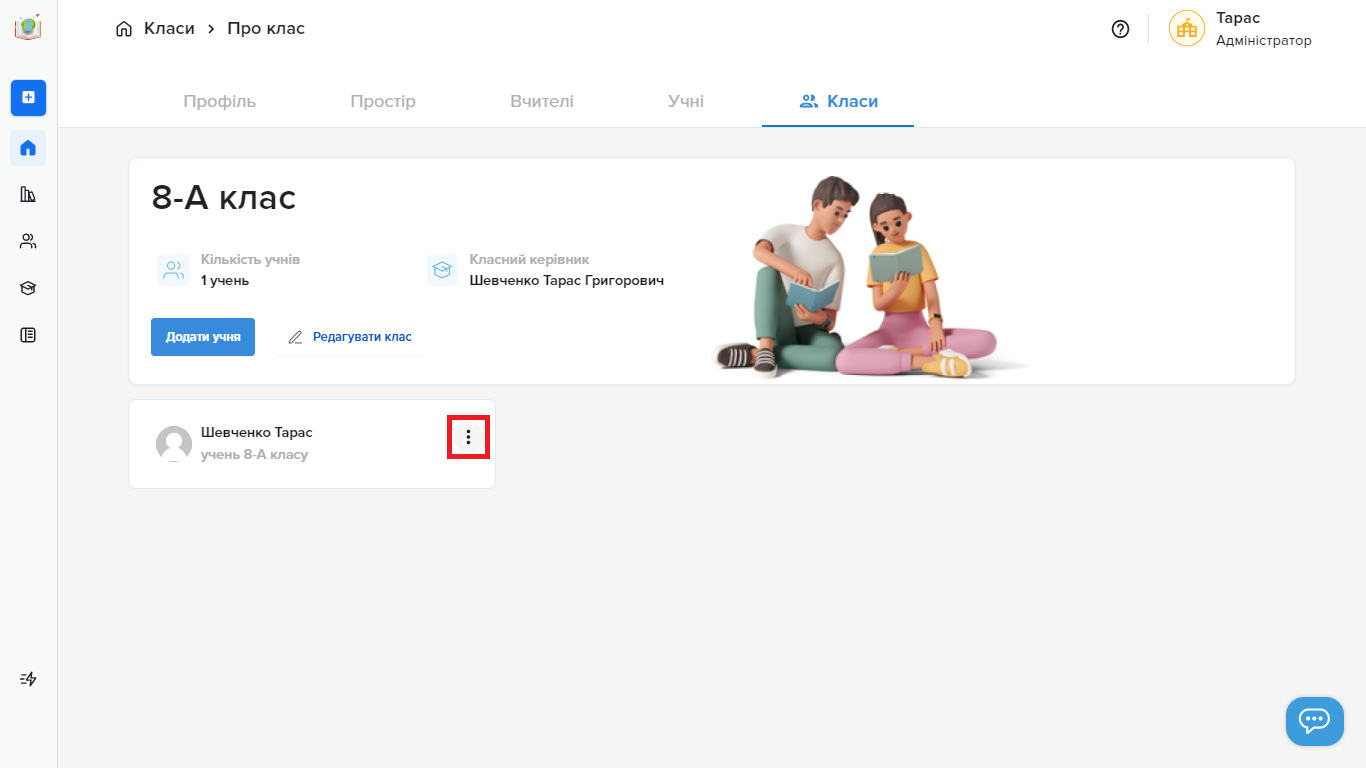Viewport: 1366px width, 768px height.
Task: Switch to the Простір tab
Action: pyautogui.click(x=383, y=101)
